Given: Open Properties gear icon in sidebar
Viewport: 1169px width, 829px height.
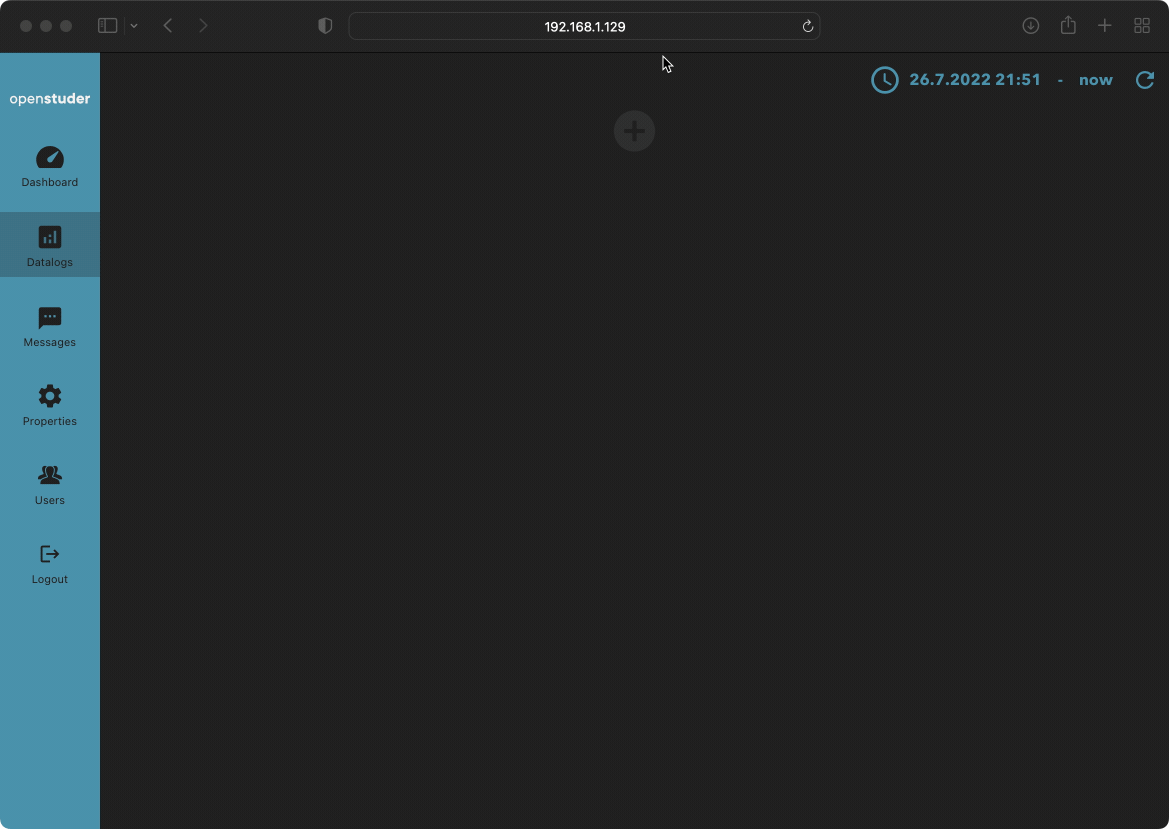Looking at the screenshot, I should click(49, 396).
